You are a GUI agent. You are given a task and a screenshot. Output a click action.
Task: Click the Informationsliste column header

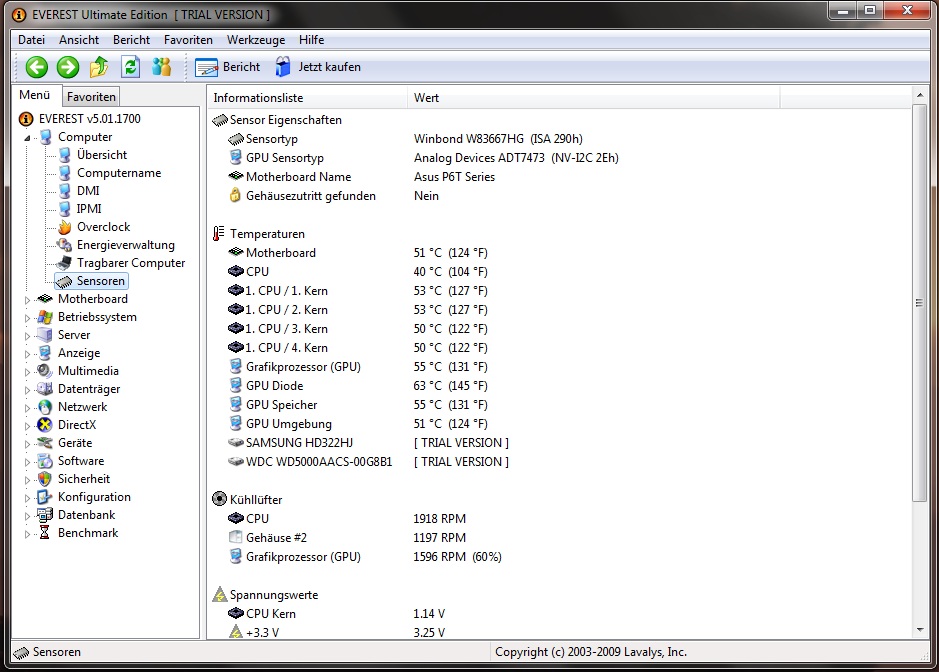coord(307,98)
